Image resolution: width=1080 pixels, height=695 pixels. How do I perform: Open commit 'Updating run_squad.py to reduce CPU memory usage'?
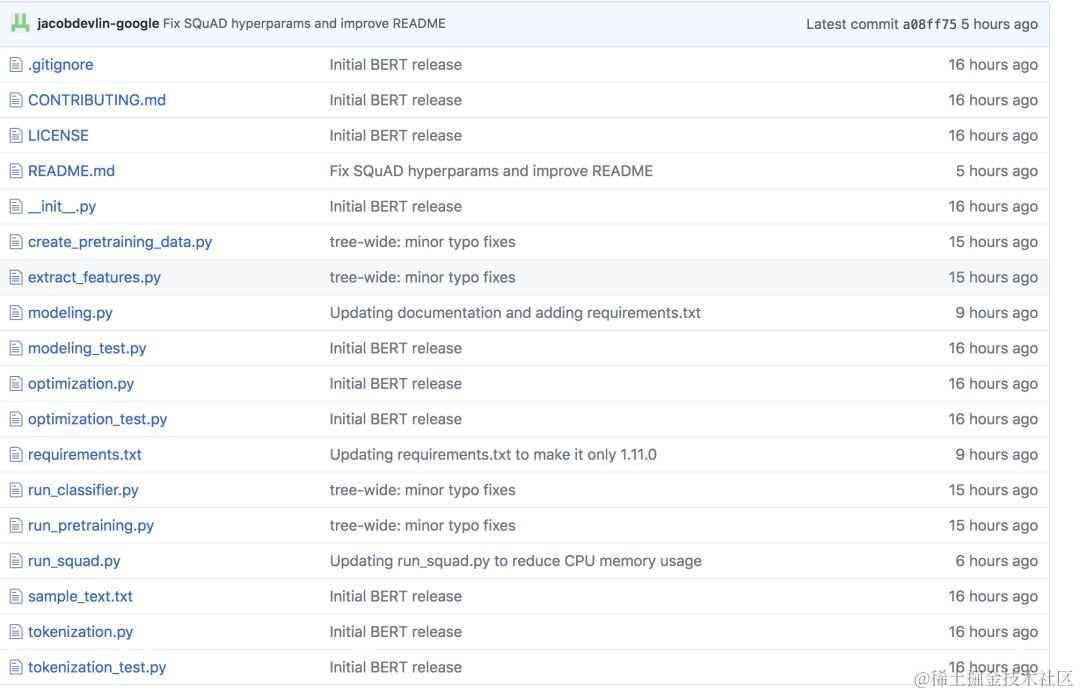pyautogui.click(x=516, y=561)
